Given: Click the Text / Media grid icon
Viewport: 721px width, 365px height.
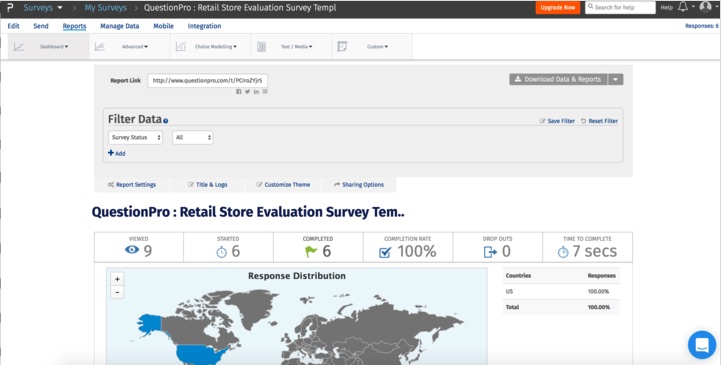Looking at the screenshot, I should click(x=261, y=46).
